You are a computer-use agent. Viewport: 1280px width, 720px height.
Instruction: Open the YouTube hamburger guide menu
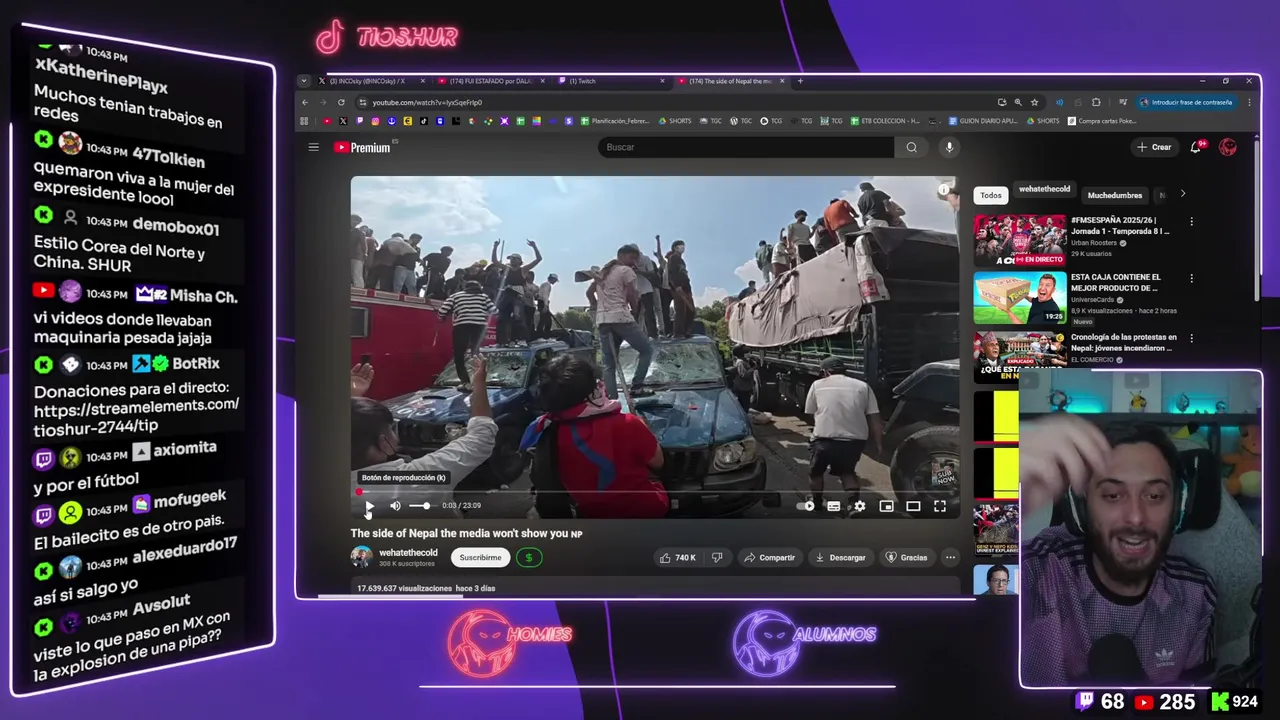tap(313, 147)
